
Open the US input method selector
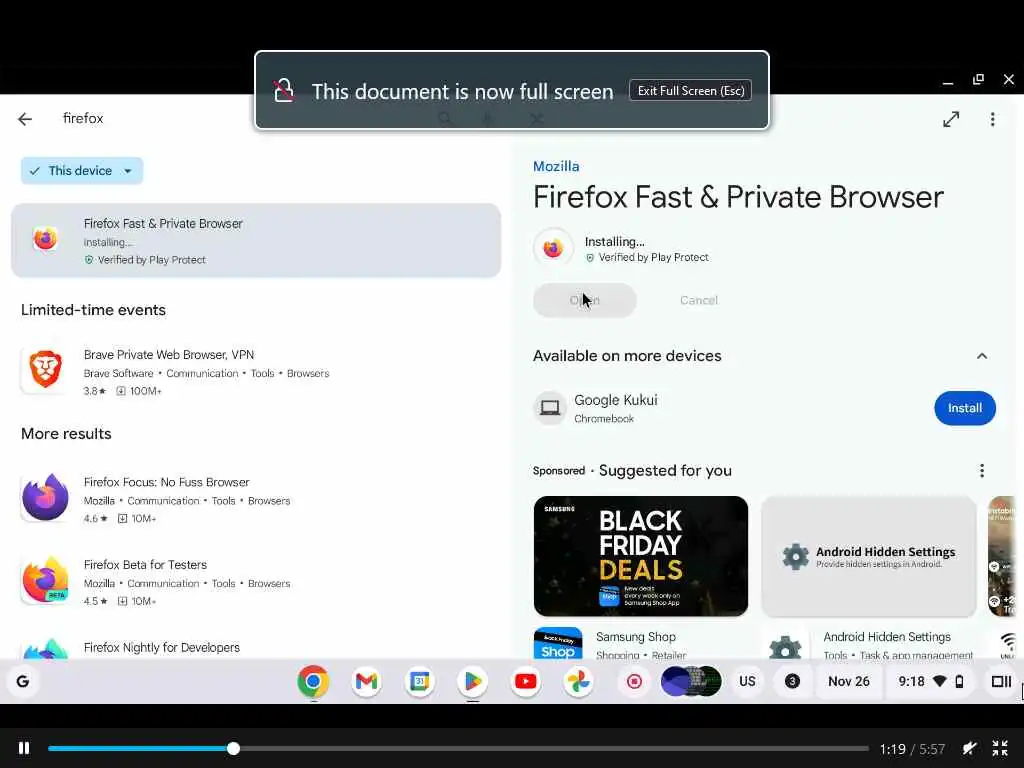747,682
